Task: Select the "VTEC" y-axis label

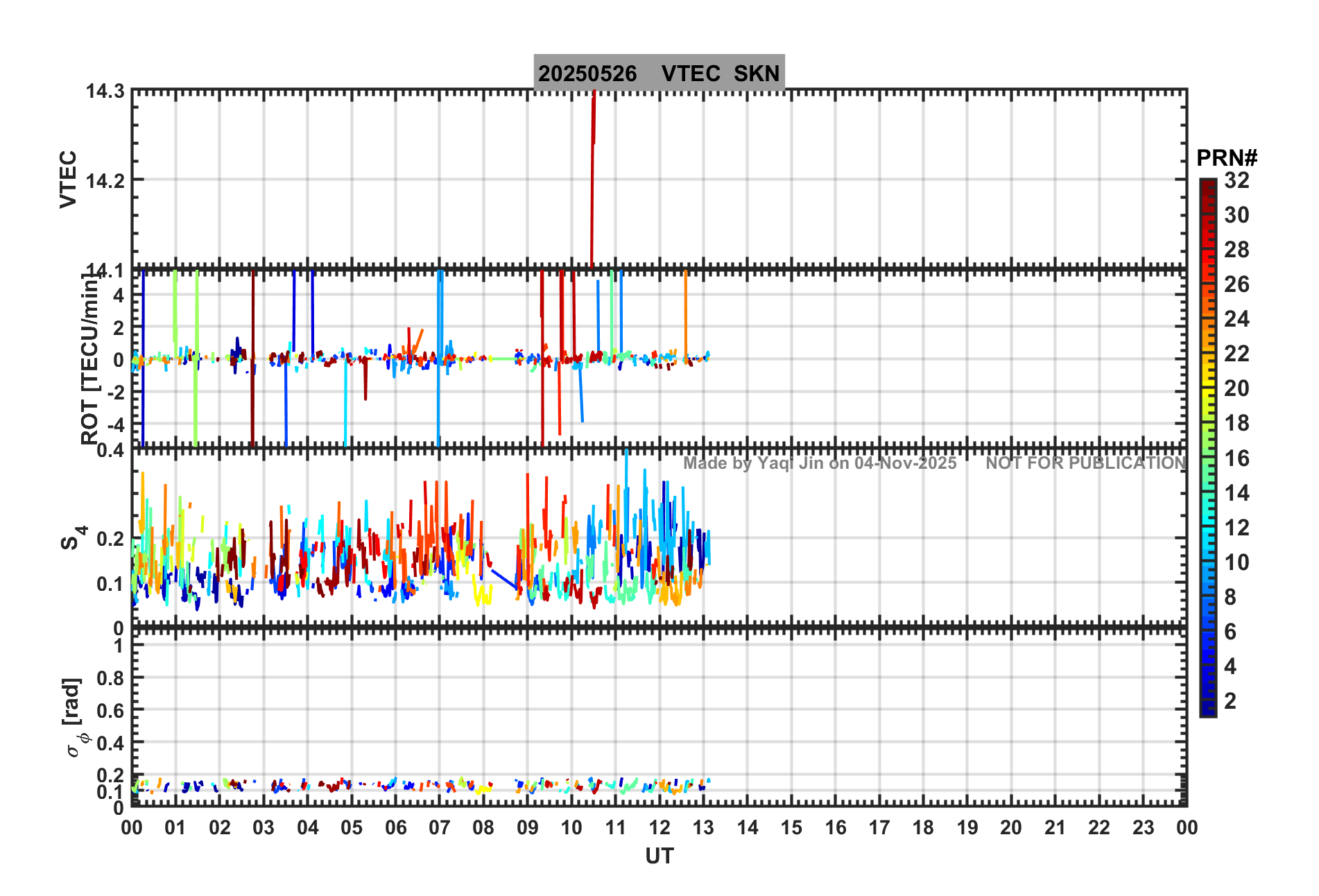Action: pyautogui.click(x=68, y=180)
